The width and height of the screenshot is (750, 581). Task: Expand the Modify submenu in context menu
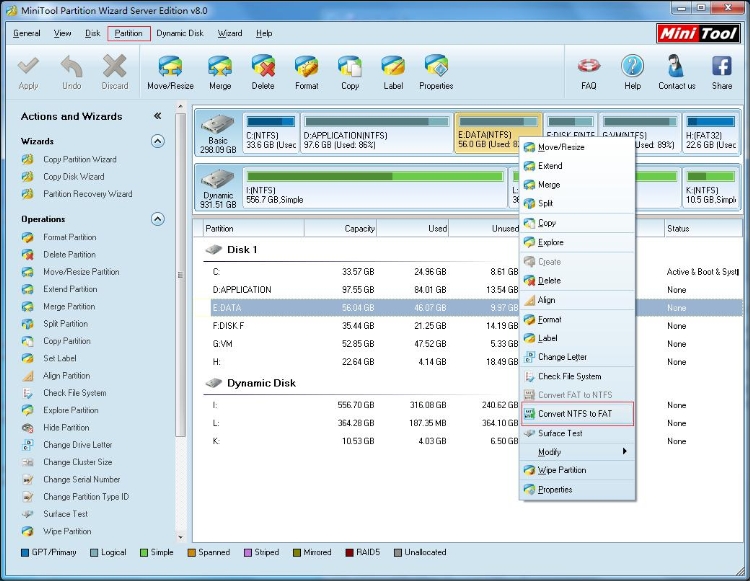pos(577,452)
